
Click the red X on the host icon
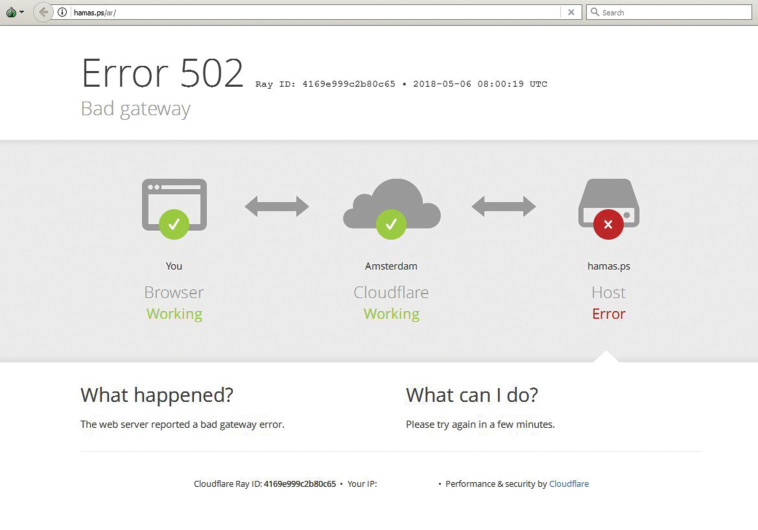608,224
